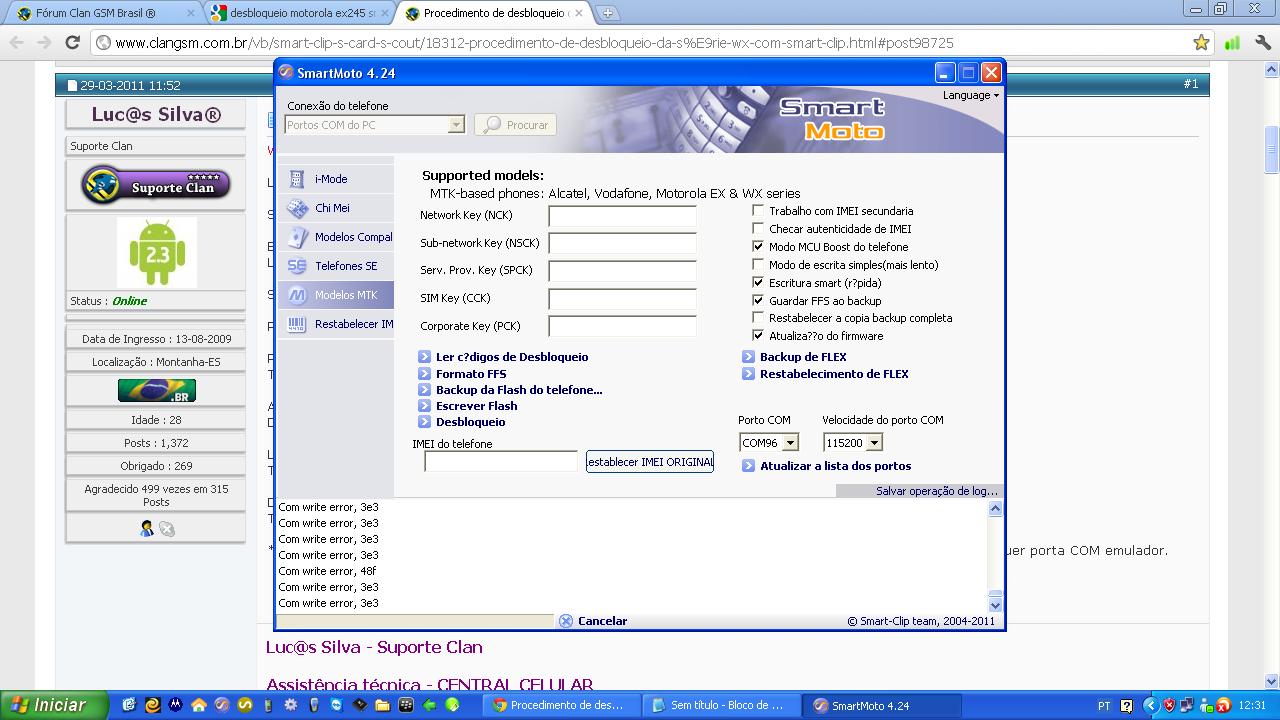The height and width of the screenshot is (720, 1280).
Task: Click Ler códigos de Desbloqueio link
Action: click(x=512, y=357)
